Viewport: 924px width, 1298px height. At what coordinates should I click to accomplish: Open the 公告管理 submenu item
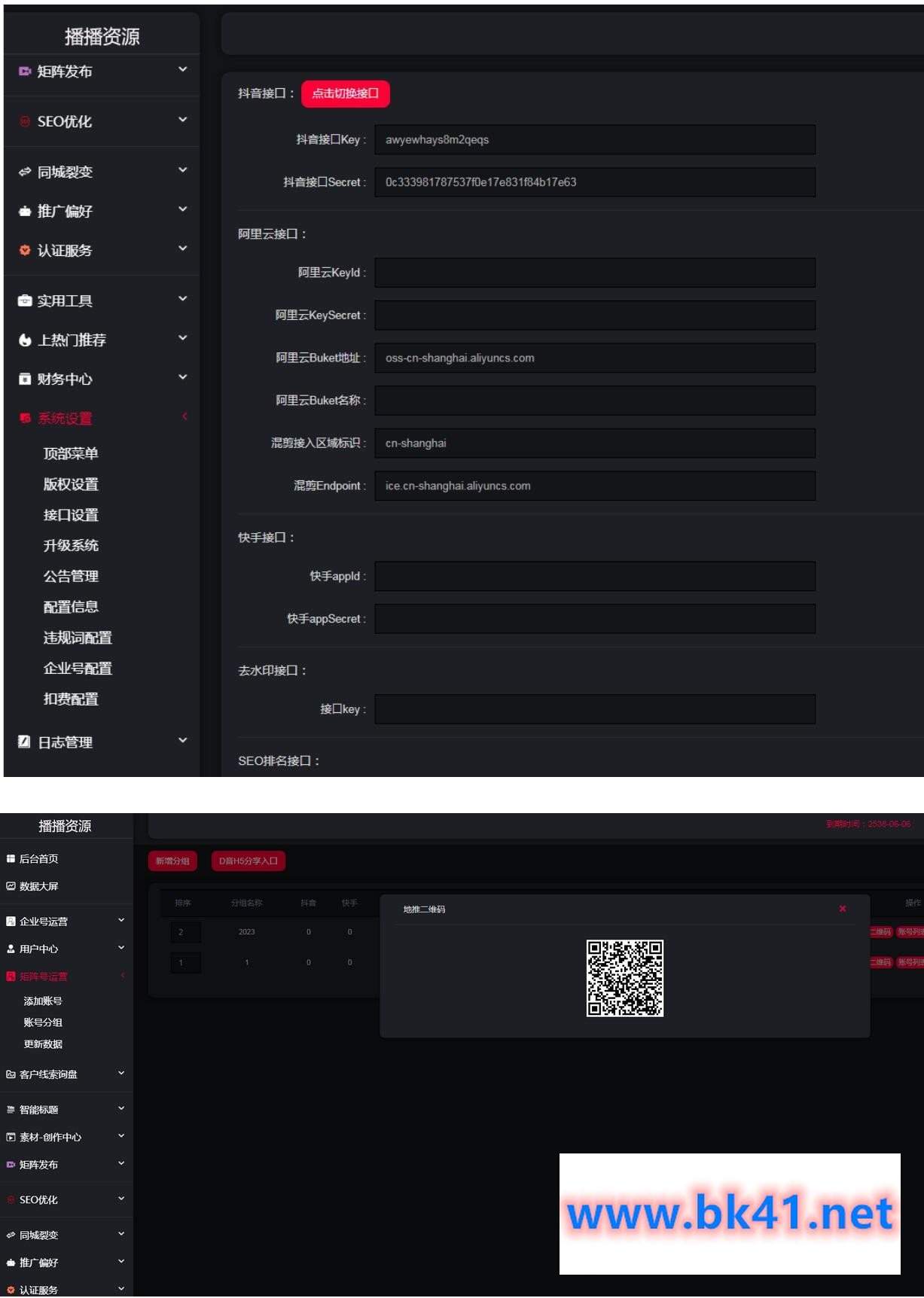pos(71,576)
